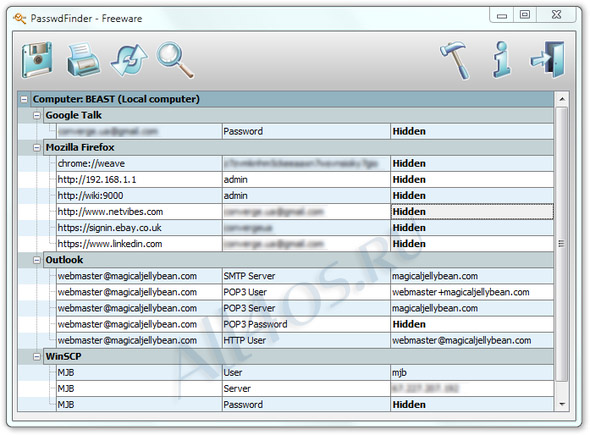Select the WinSCP header label

(x=63, y=357)
